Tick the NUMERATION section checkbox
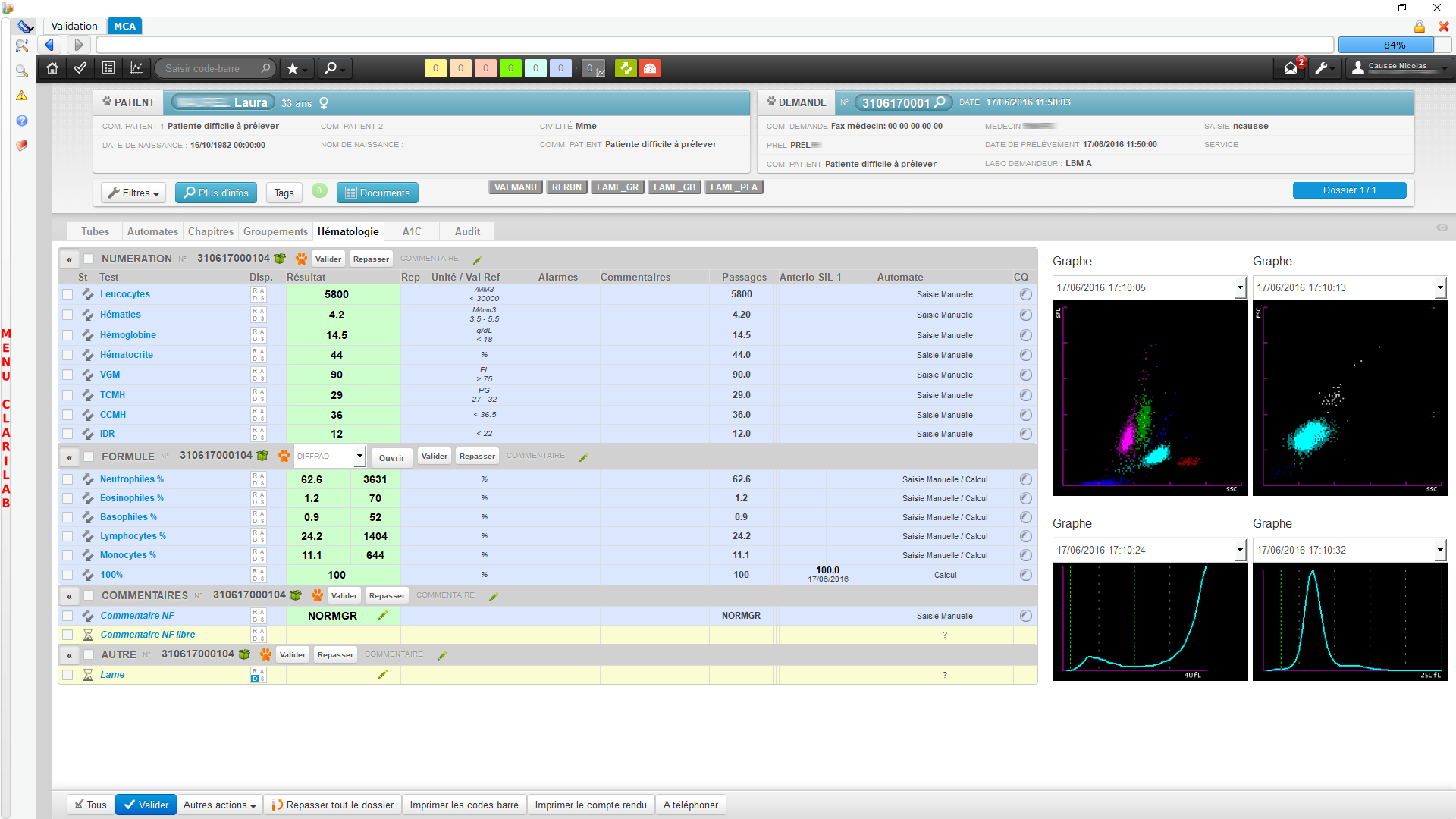 (89, 259)
